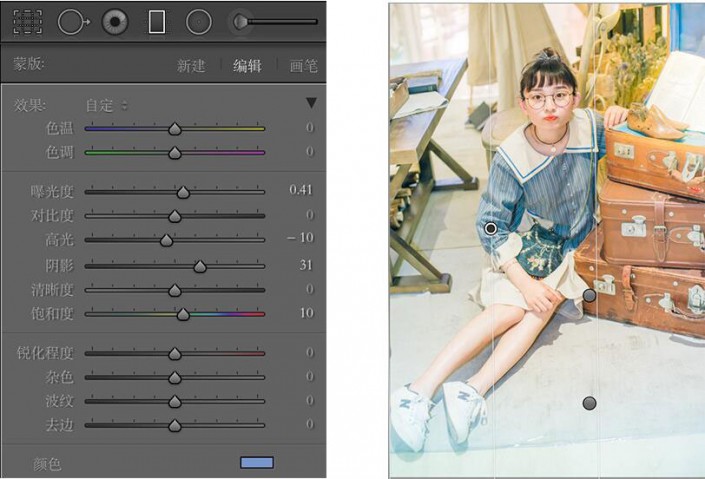Select the gray pin on the floor
The image size is (705, 479).
click(589, 403)
